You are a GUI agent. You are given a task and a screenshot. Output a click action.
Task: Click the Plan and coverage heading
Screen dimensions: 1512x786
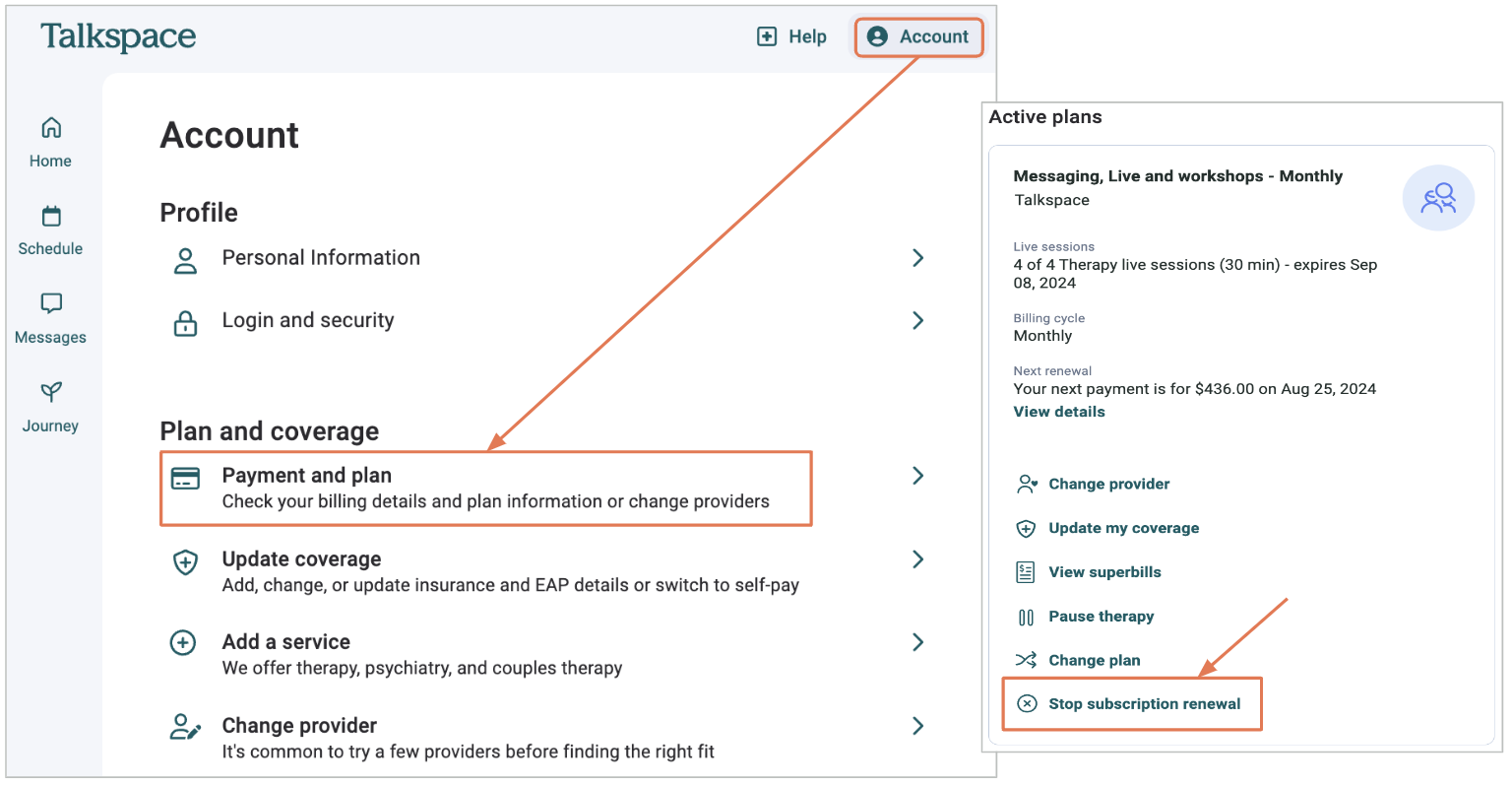tap(270, 431)
